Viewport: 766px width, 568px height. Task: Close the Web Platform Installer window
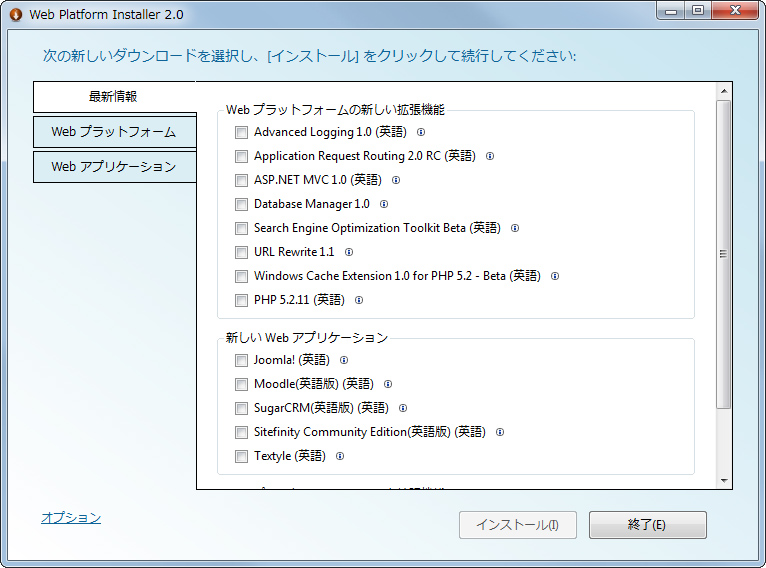735,11
